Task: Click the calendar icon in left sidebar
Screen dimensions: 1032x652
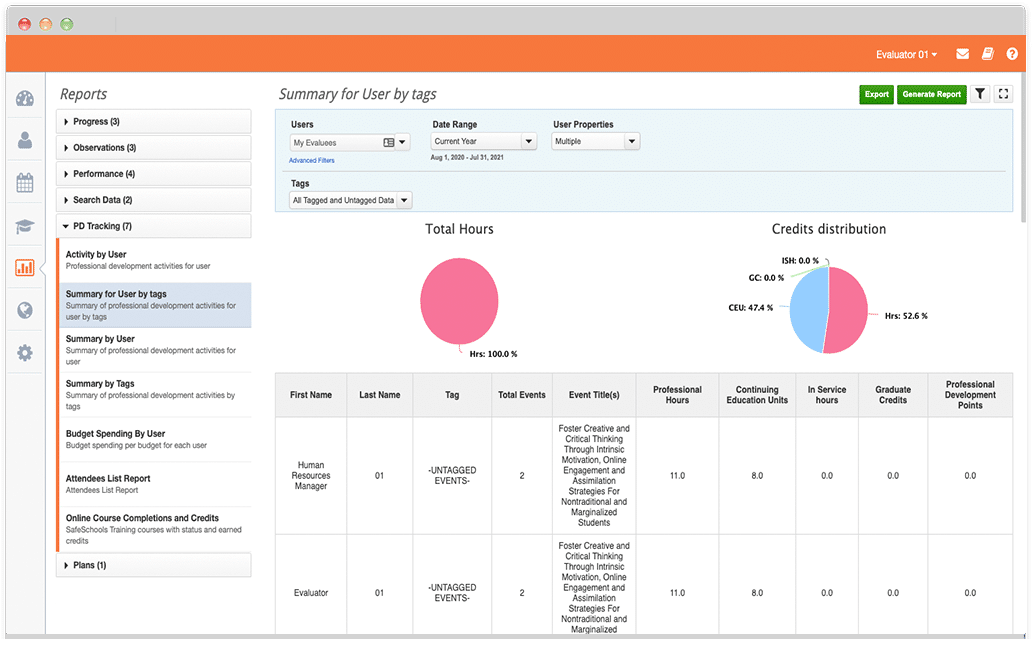Action: [x=25, y=183]
